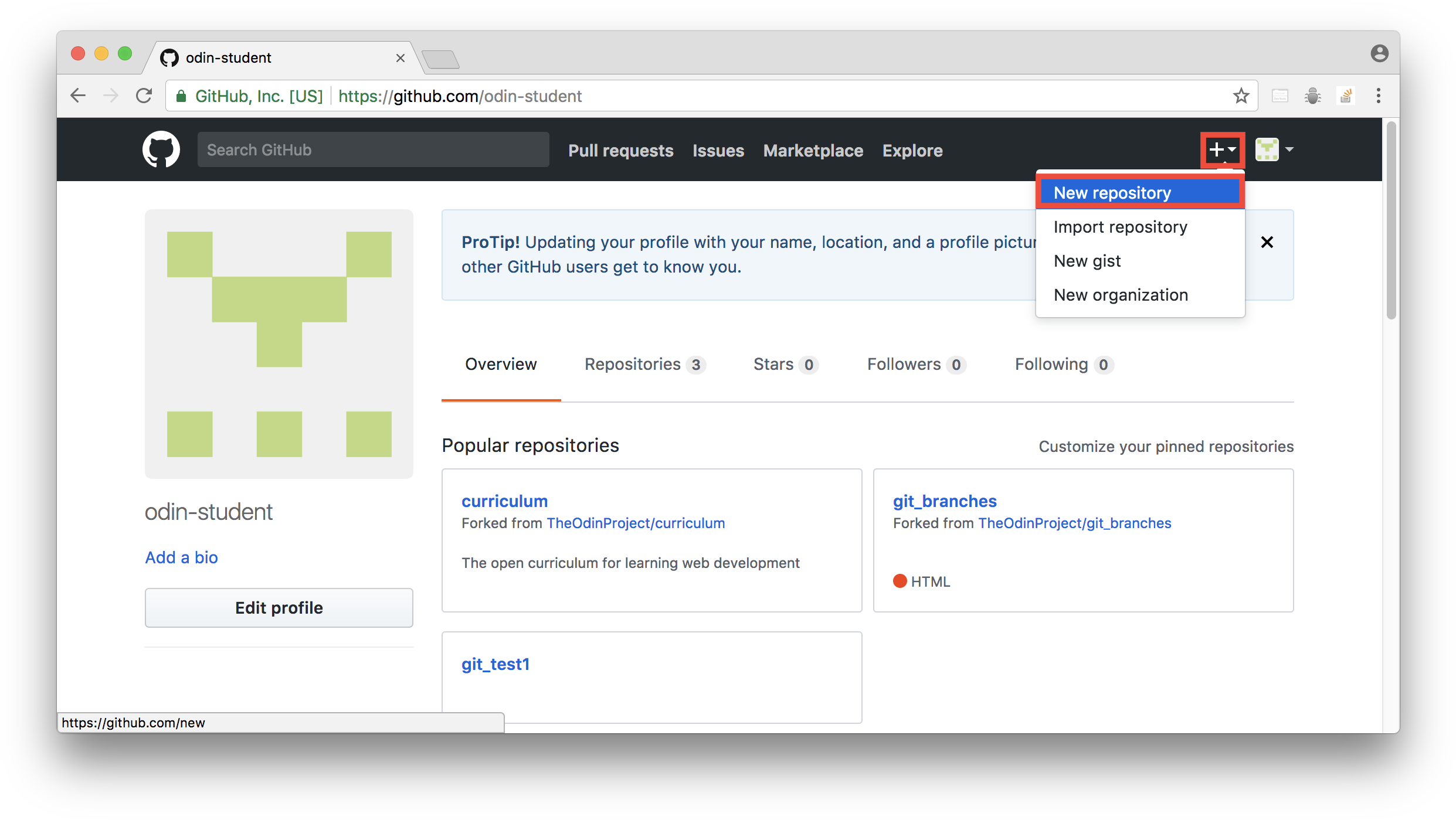Click the browser address bar URL
This screenshot has height=820, width=1456.
460,96
